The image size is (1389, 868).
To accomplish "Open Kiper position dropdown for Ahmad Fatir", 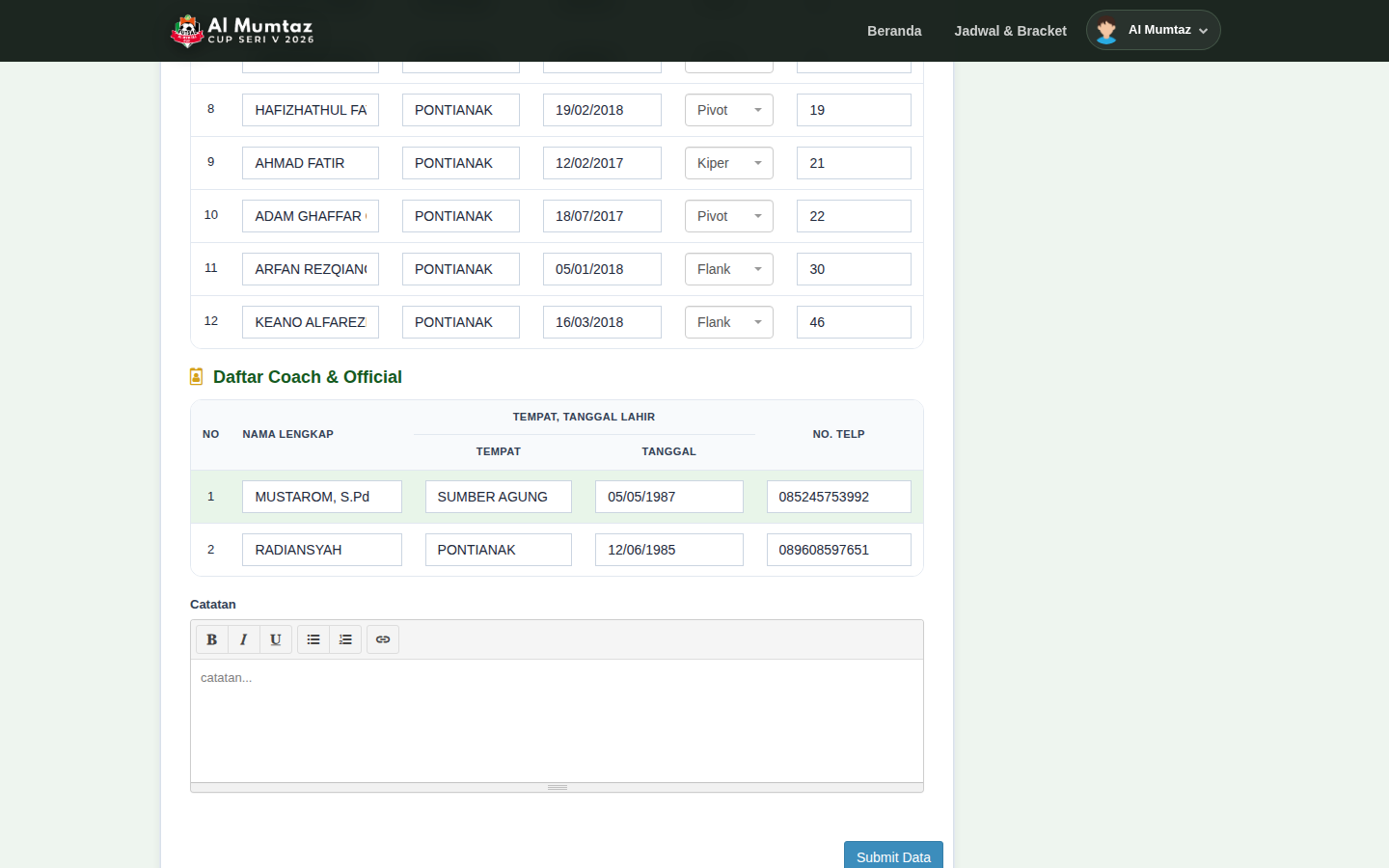I will [729, 163].
